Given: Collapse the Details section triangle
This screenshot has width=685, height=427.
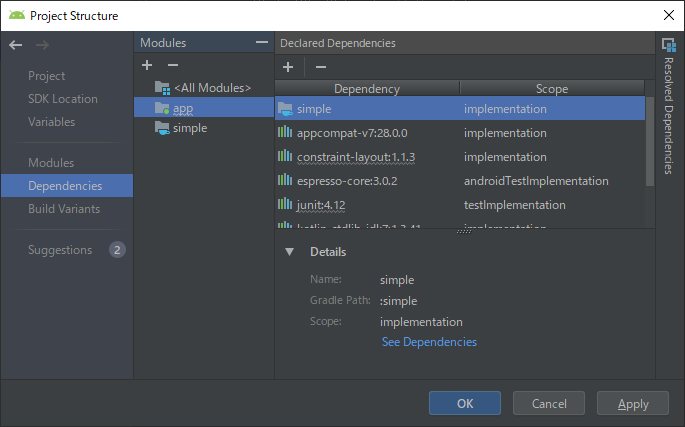Looking at the screenshot, I should [290, 252].
